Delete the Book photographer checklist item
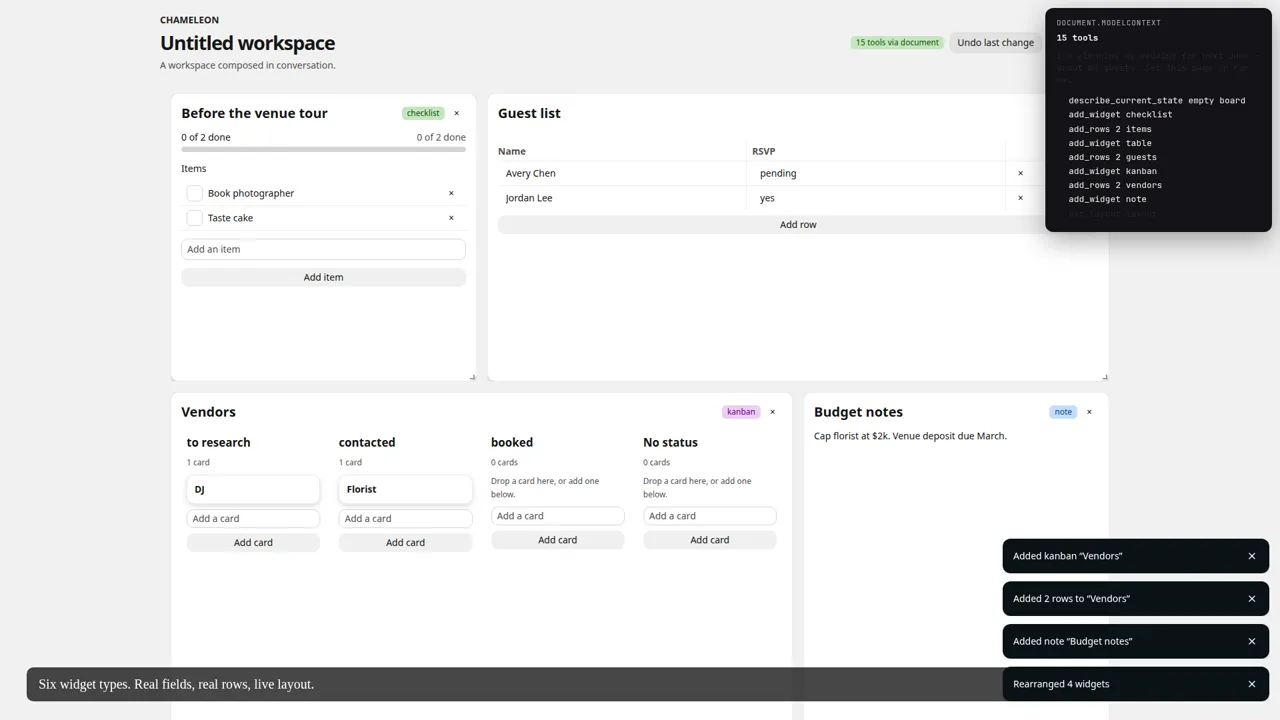This screenshot has width=1280, height=720. [x=451, y=193]
